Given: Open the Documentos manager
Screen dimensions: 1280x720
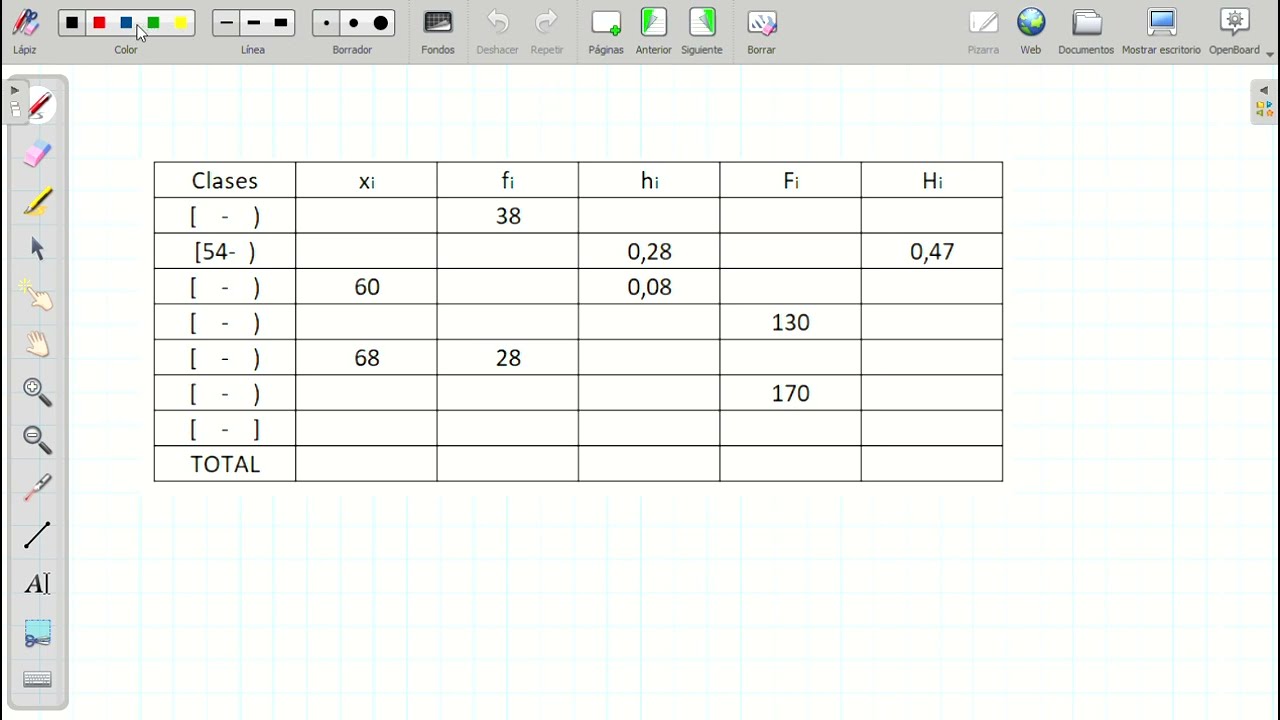Looking at the screenshot, I should coord(1086,31).
